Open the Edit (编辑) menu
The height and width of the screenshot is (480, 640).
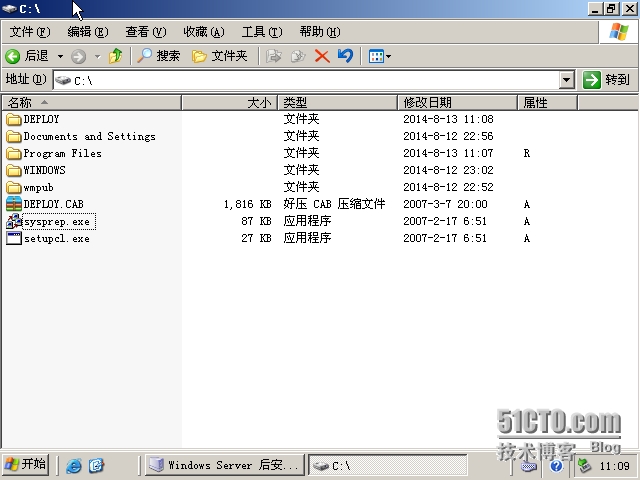pyautogui.click(x=88, y=32)
